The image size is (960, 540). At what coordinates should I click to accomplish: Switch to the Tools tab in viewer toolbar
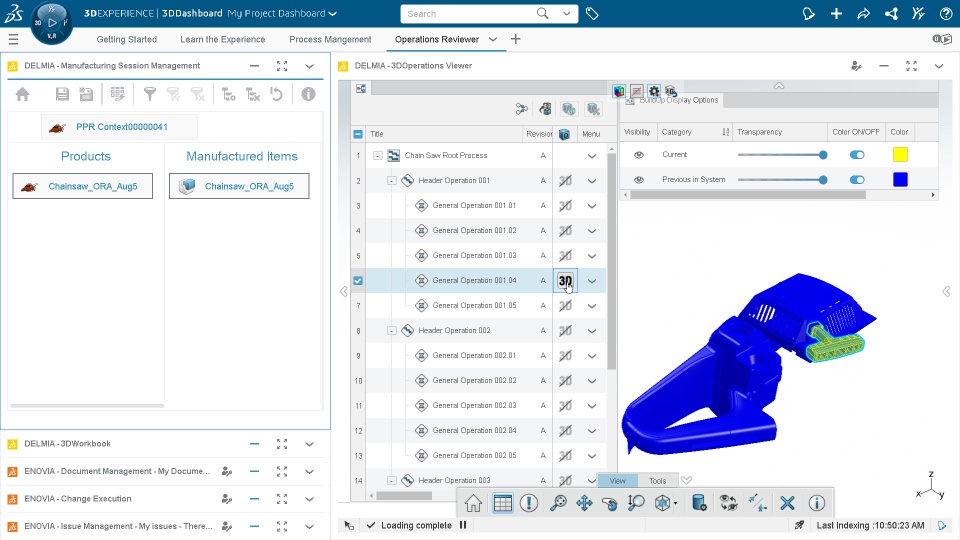coord(658,481)
